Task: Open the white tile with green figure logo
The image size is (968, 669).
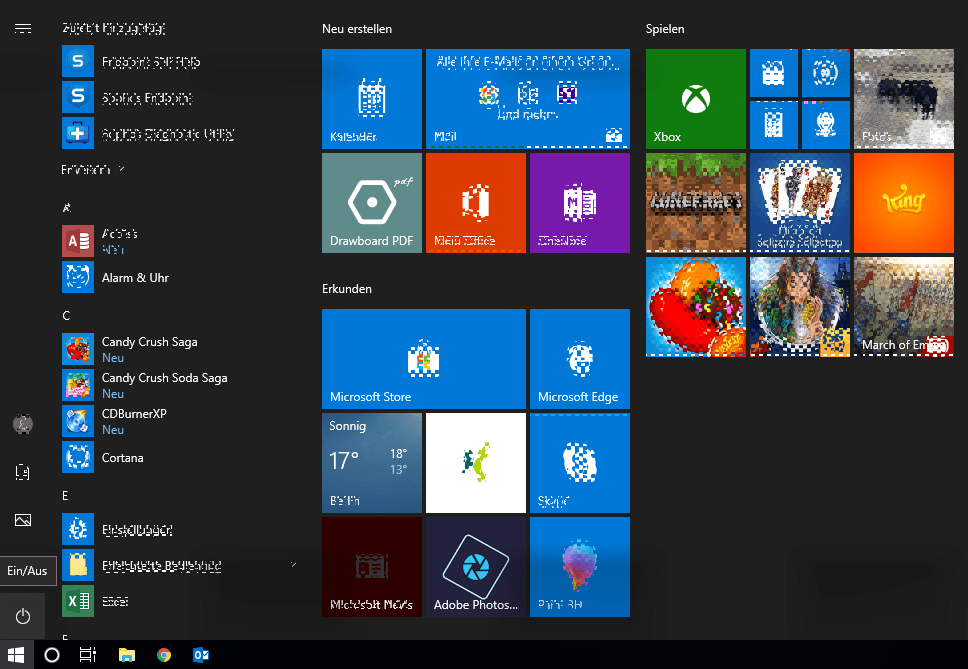Action: (x=476, y=463)
